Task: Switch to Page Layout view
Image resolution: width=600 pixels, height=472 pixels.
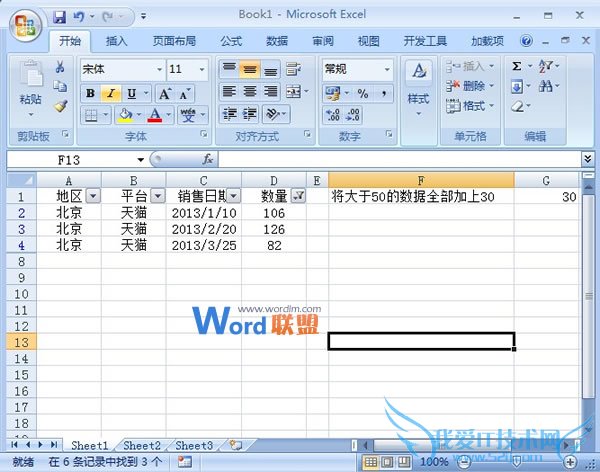Action: 387,462
